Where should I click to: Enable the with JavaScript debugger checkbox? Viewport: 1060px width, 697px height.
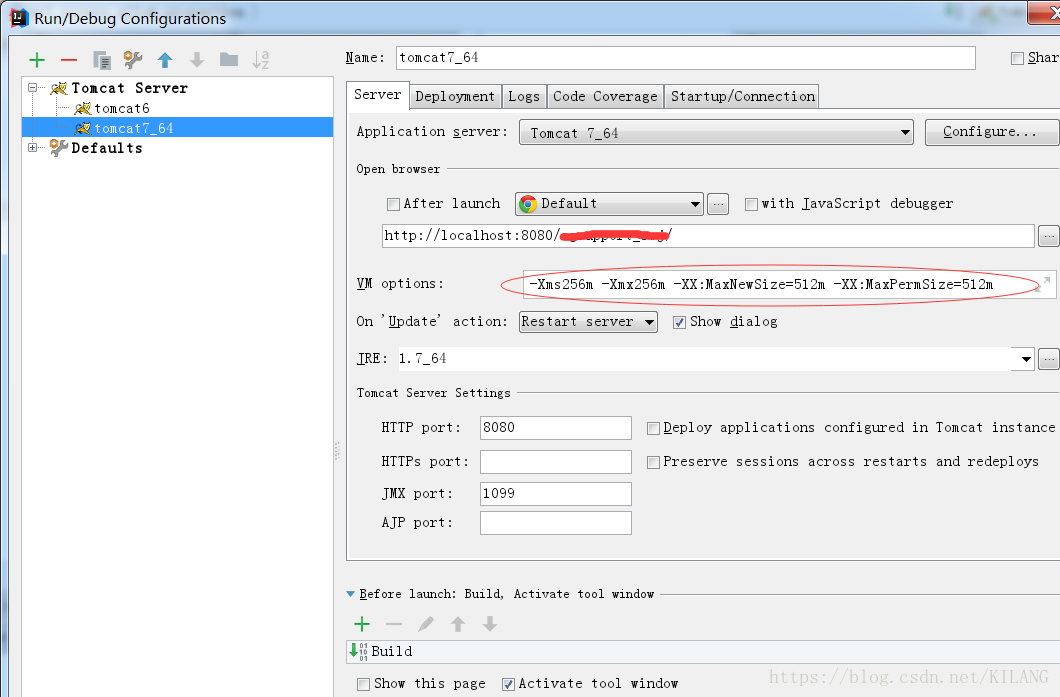[x=751, y=204]
